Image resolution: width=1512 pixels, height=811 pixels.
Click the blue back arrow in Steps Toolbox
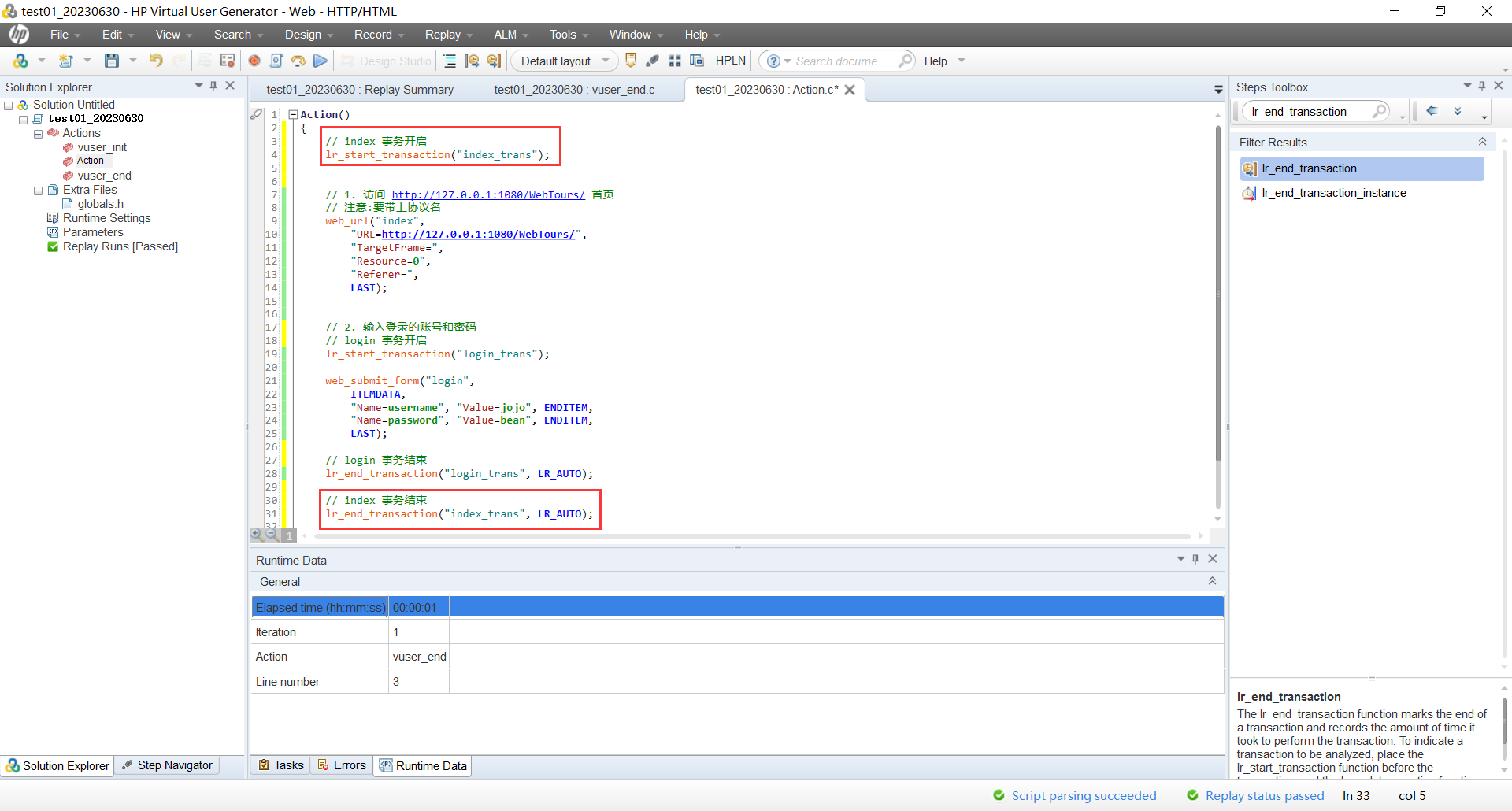(x=1432, y=111)
